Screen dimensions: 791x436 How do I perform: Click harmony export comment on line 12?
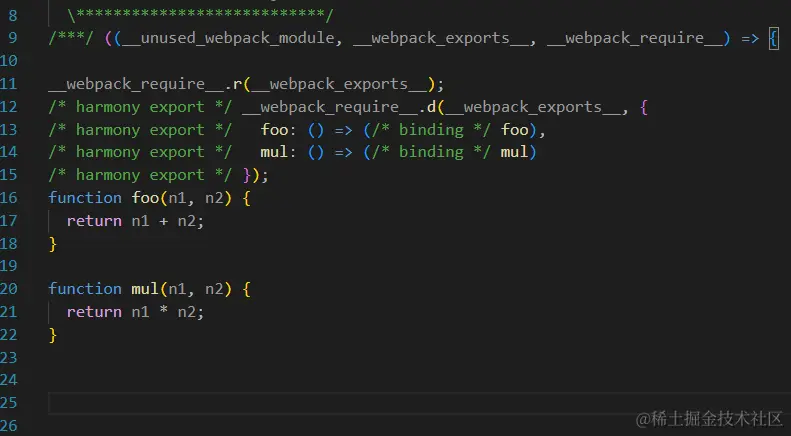point(140,107)
